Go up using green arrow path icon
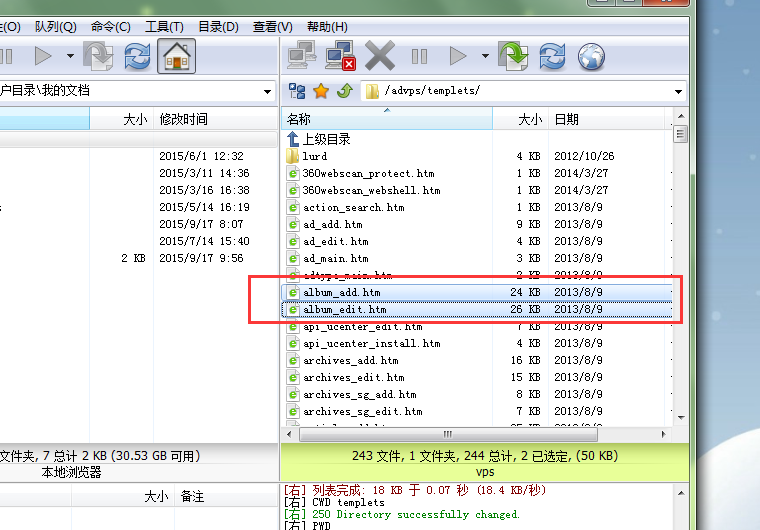Image resolution: width=760 pixels, height=530 pixels. point(344,91)
